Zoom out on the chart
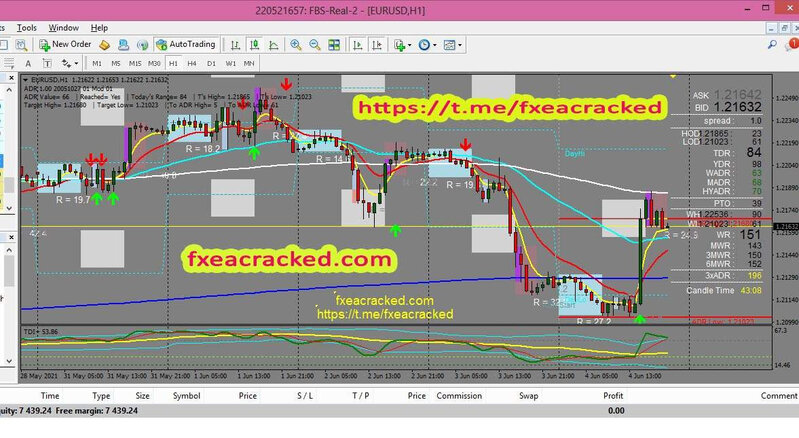799x438 pixels. tap(315, 45)
